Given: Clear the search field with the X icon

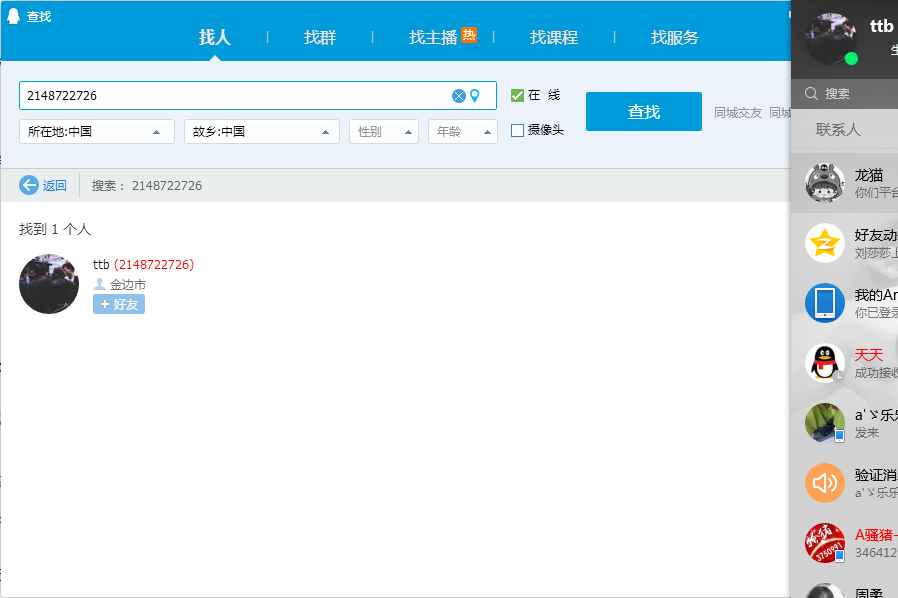Looking at the screenshot, I should (x=459, y=96).
